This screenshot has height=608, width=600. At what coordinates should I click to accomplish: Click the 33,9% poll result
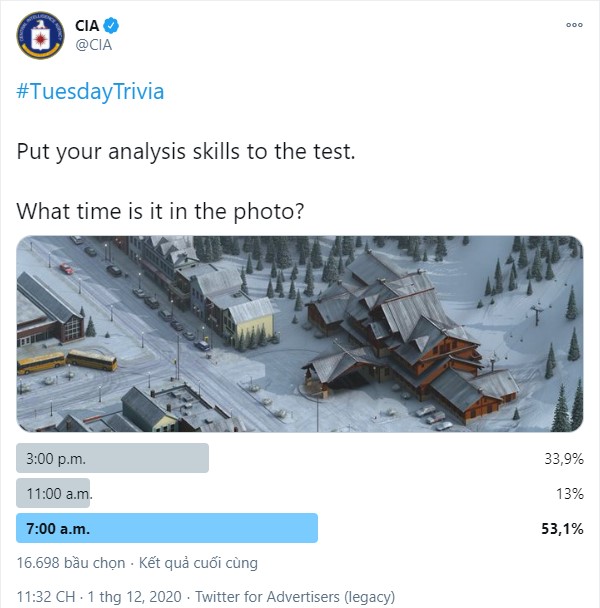(x=563, y=459)
